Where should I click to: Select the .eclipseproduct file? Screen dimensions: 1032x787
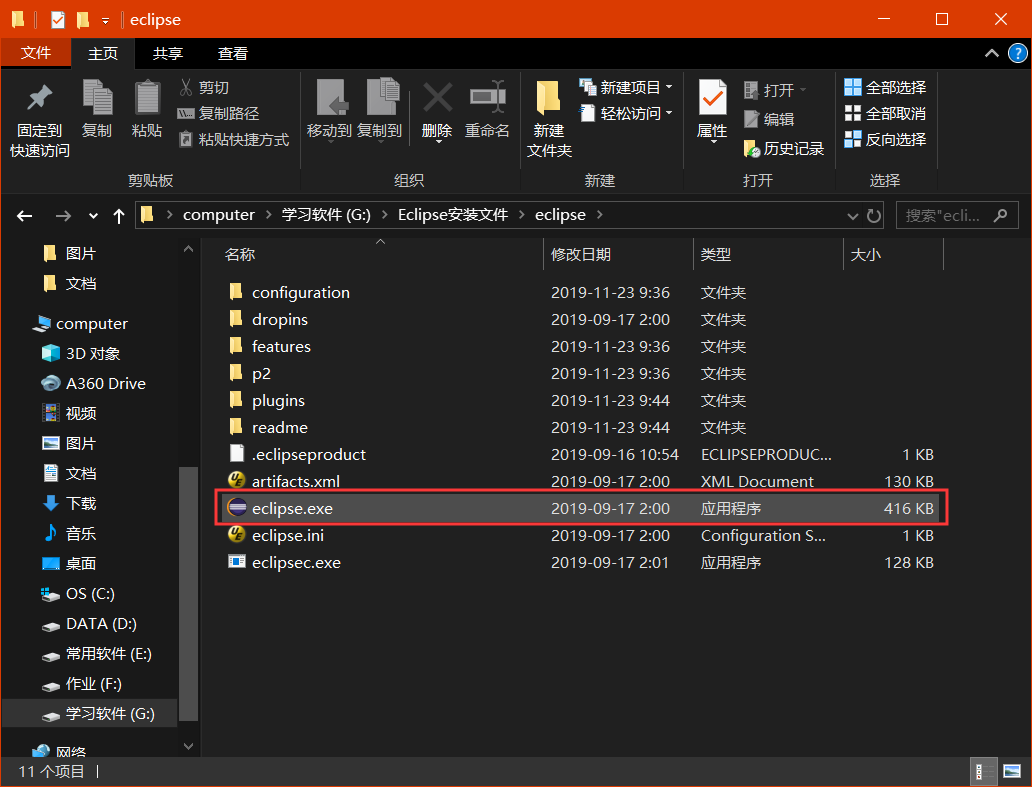pyautogui.click(x=581, y=454)
